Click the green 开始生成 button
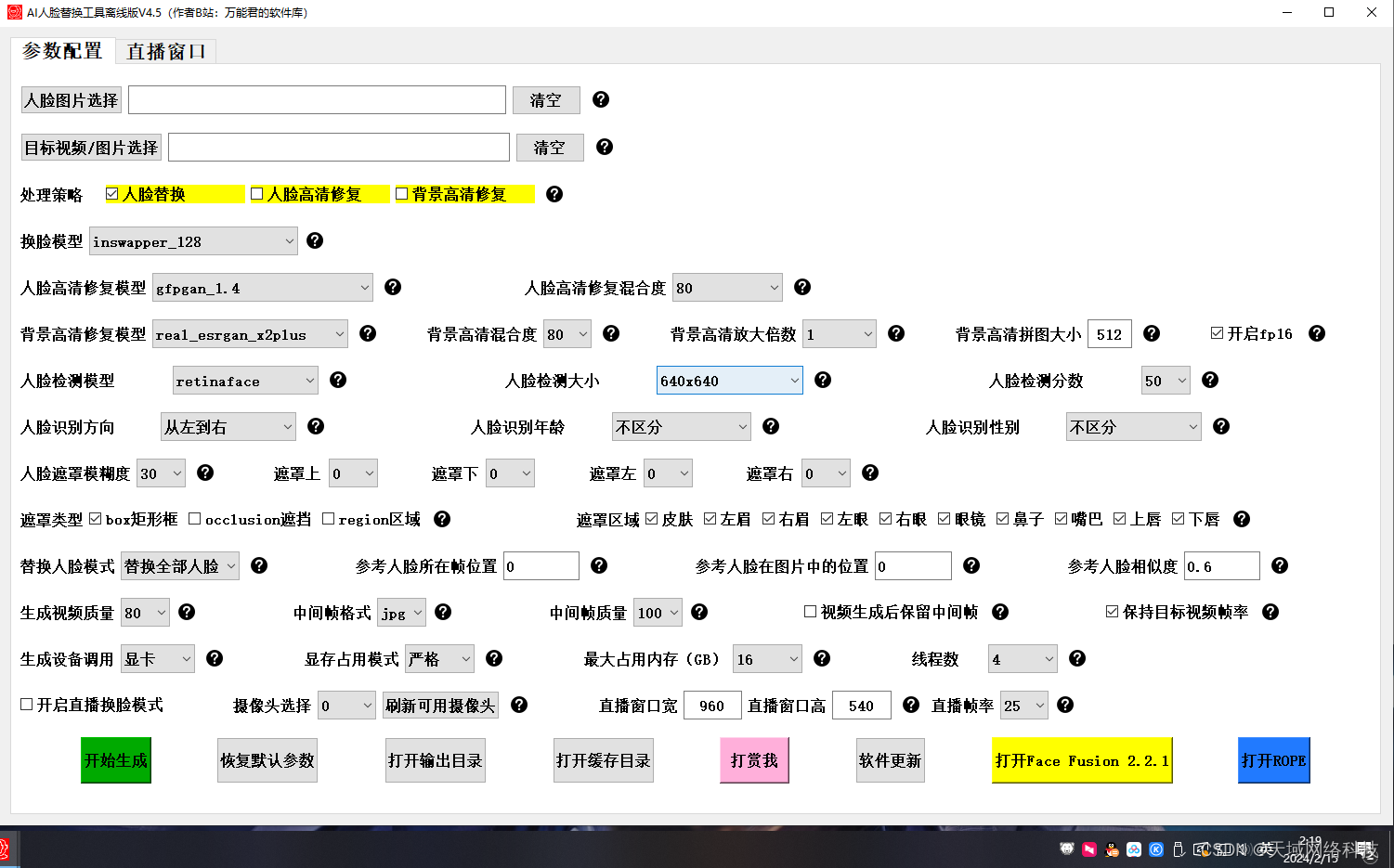This screenshot has width=1394, height=868. (x=115, y=760)
